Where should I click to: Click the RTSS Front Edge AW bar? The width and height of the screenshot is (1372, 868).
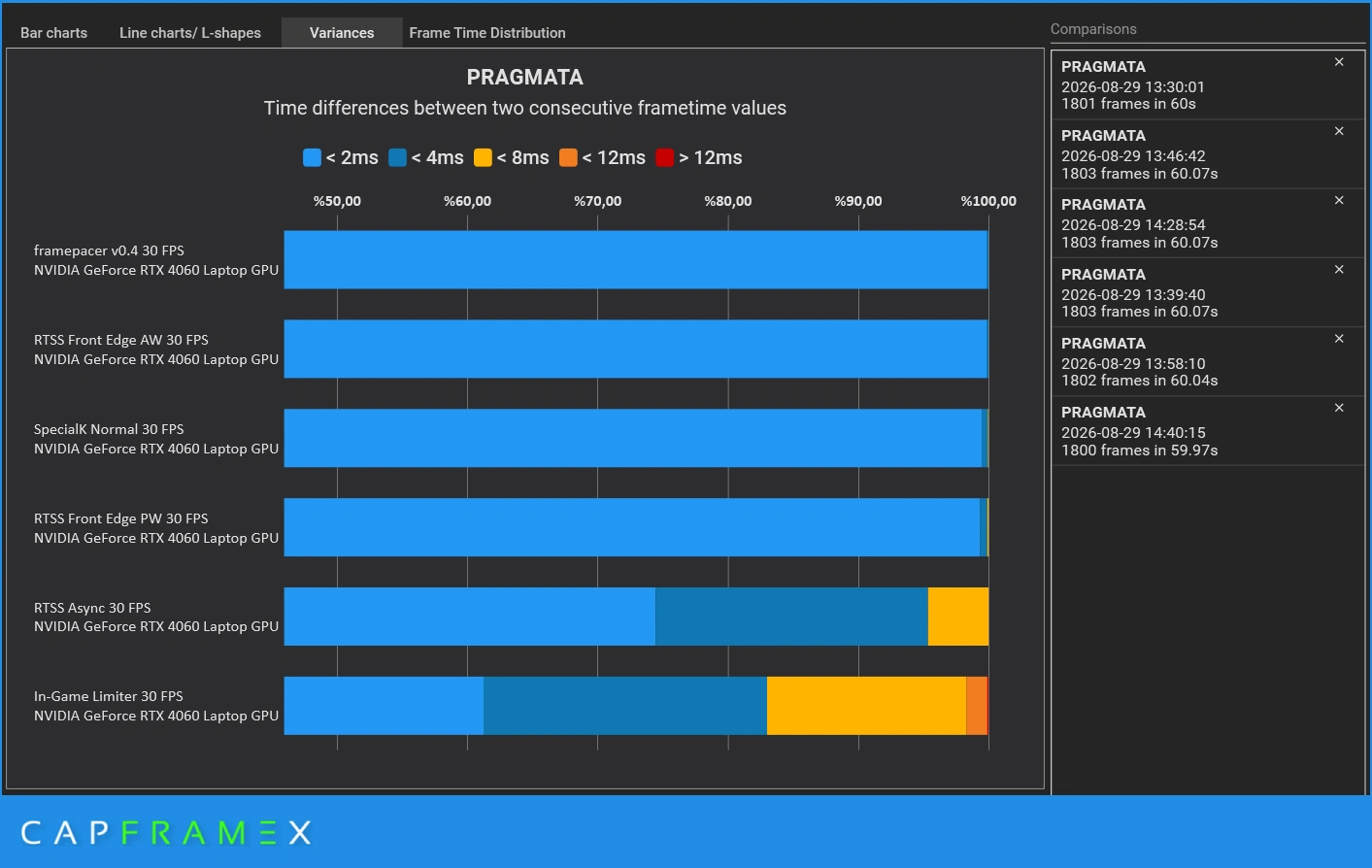(x=636, y=349)
